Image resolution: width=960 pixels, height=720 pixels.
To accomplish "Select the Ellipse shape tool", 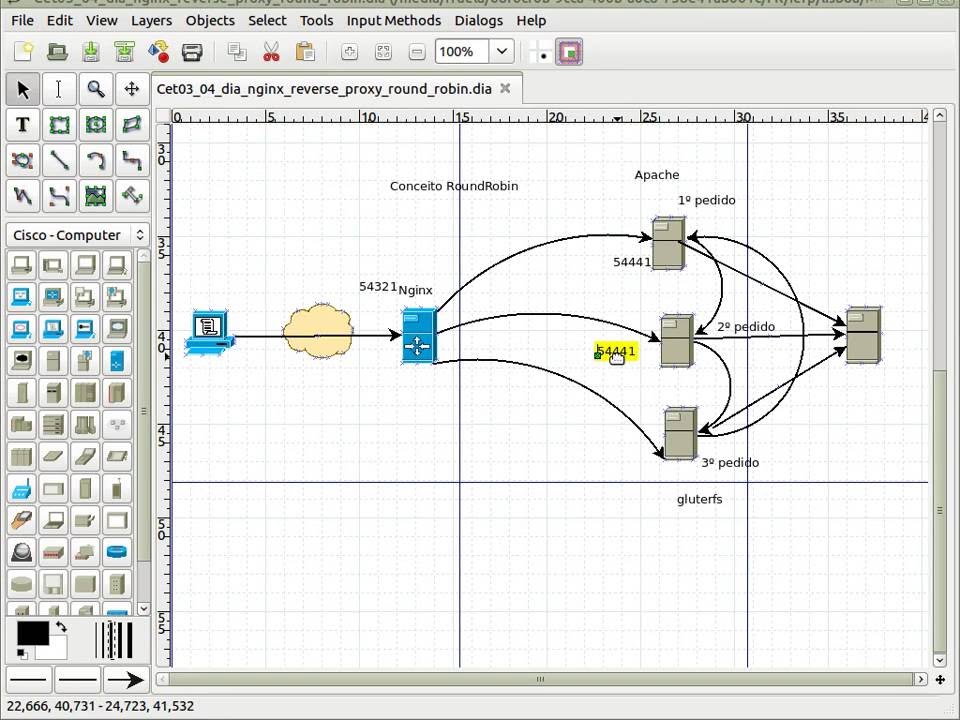I will (96, 125).
